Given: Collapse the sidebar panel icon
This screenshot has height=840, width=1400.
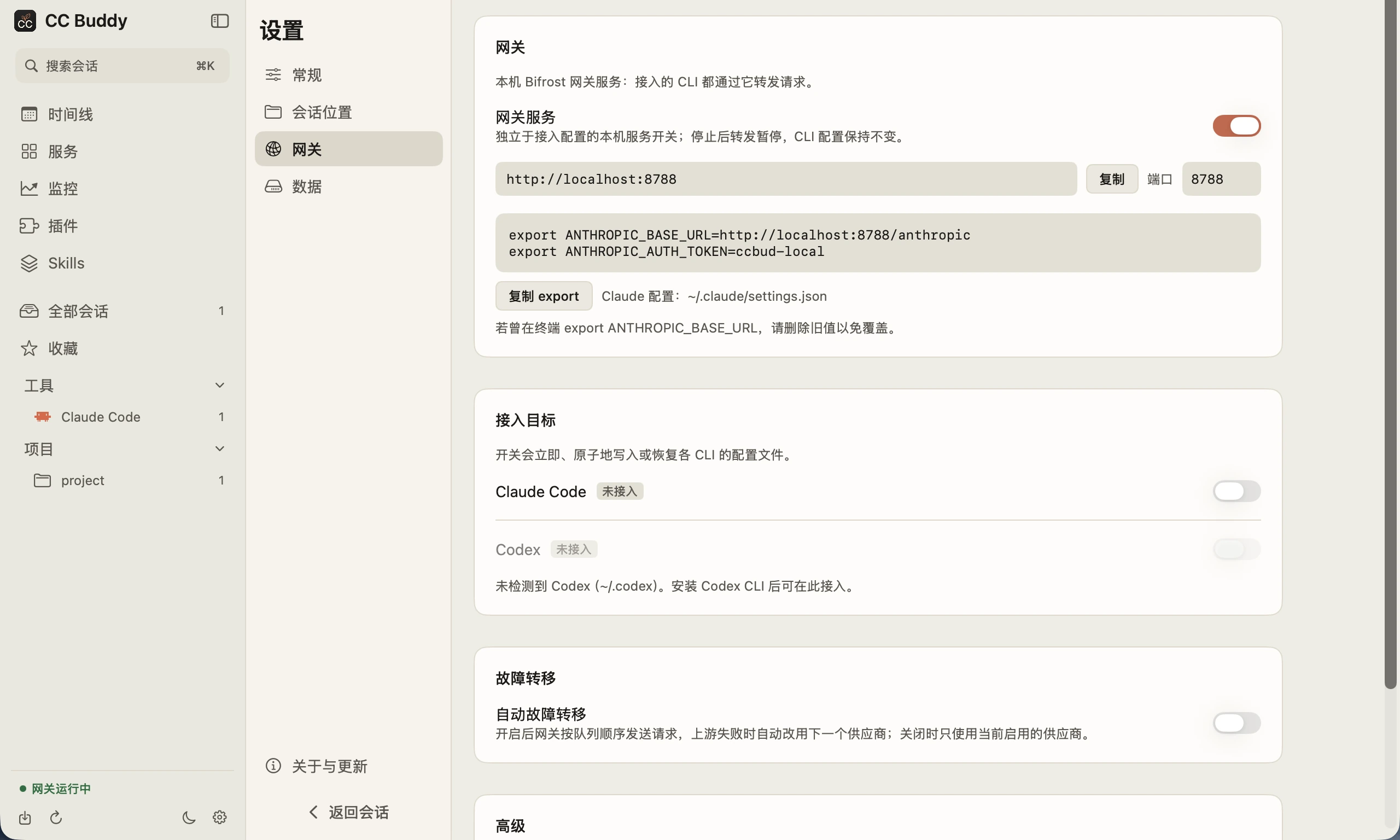Looking at the screenshot, I should click(x=219, y=21).
